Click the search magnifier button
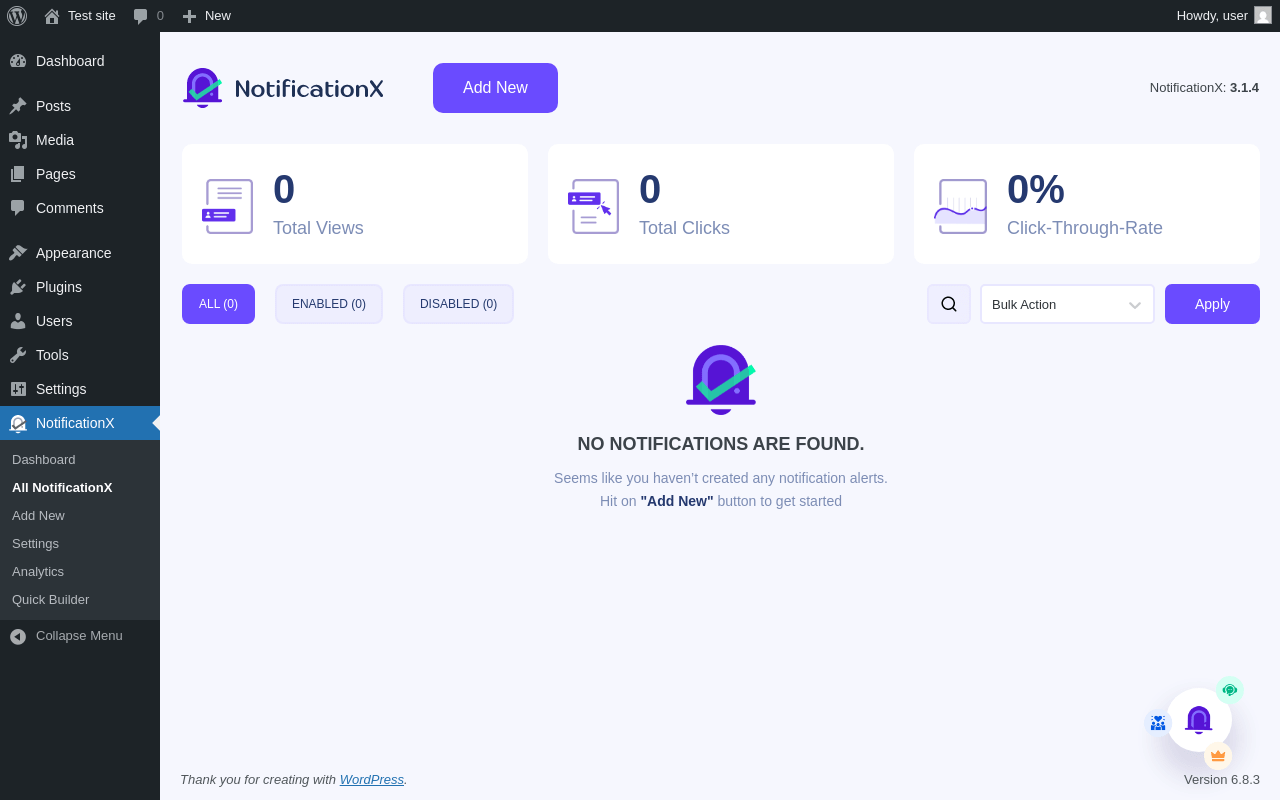This screenshot has height=800, width=1280. (x=949, y=304)
